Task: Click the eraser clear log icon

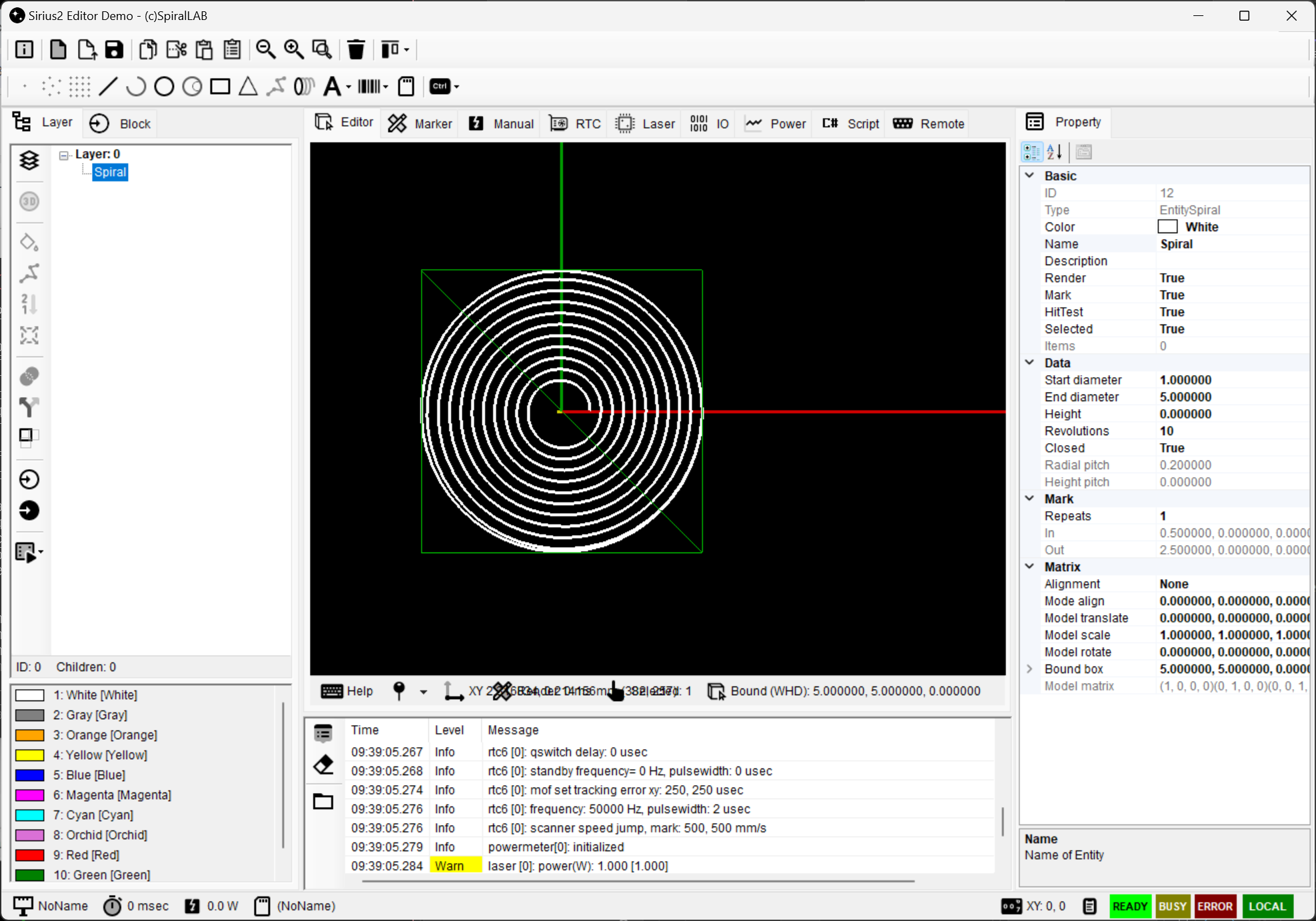Action: pos(323,765)
